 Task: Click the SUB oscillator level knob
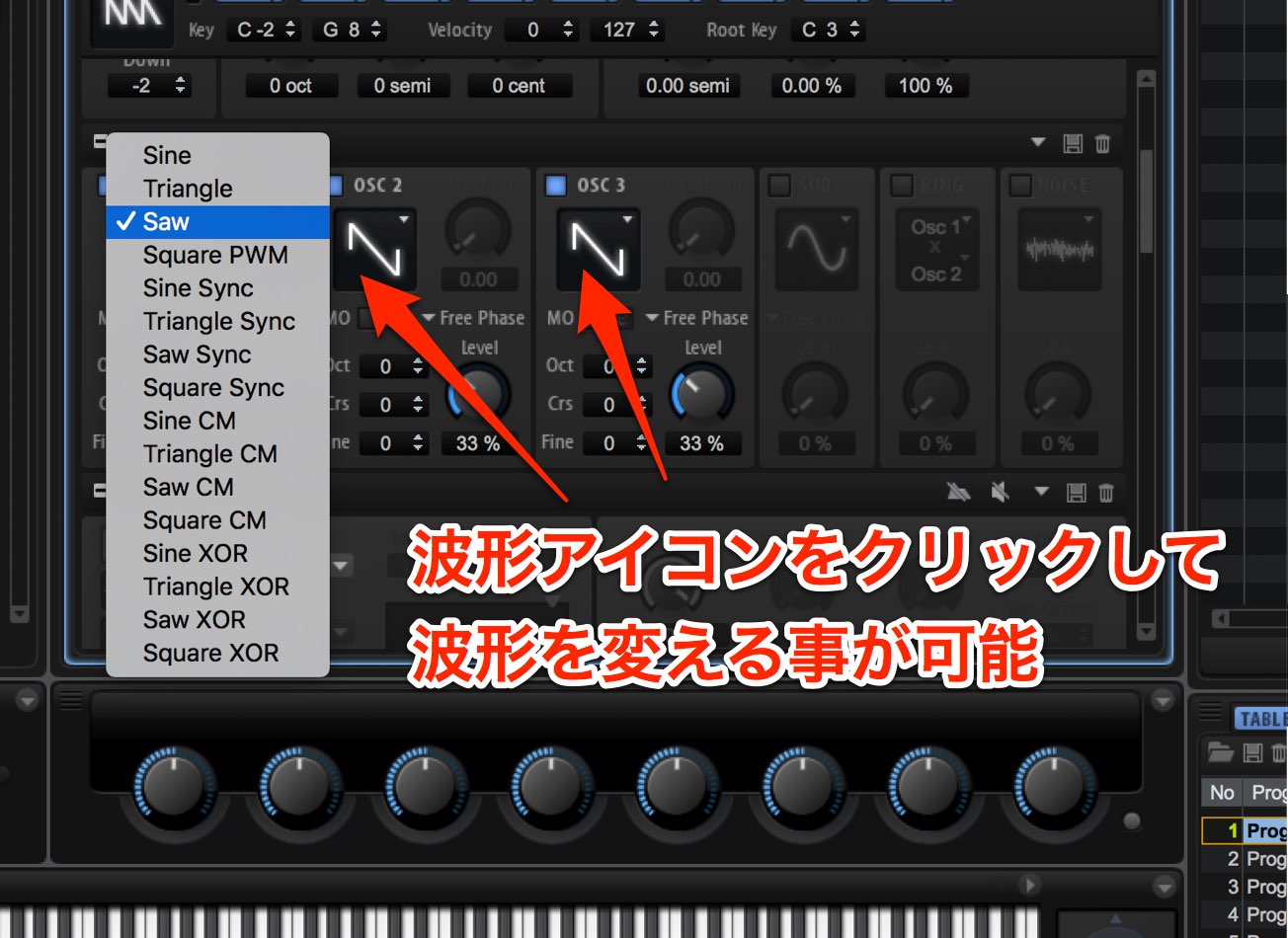click(816, 395)
